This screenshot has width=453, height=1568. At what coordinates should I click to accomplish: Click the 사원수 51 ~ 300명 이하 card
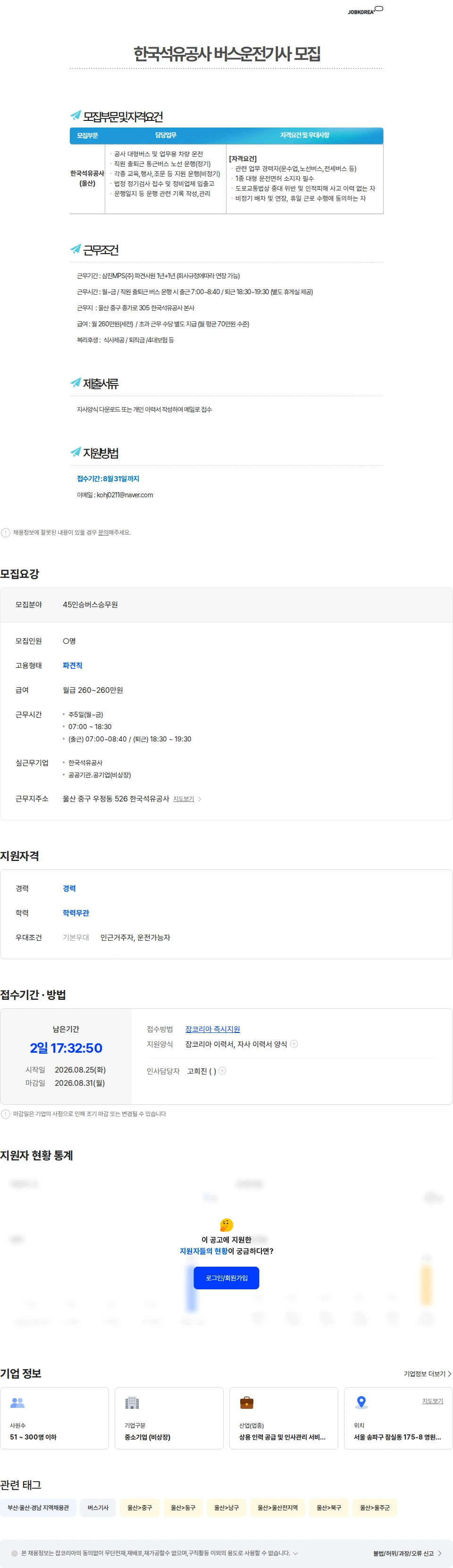tap(55, 1418)
